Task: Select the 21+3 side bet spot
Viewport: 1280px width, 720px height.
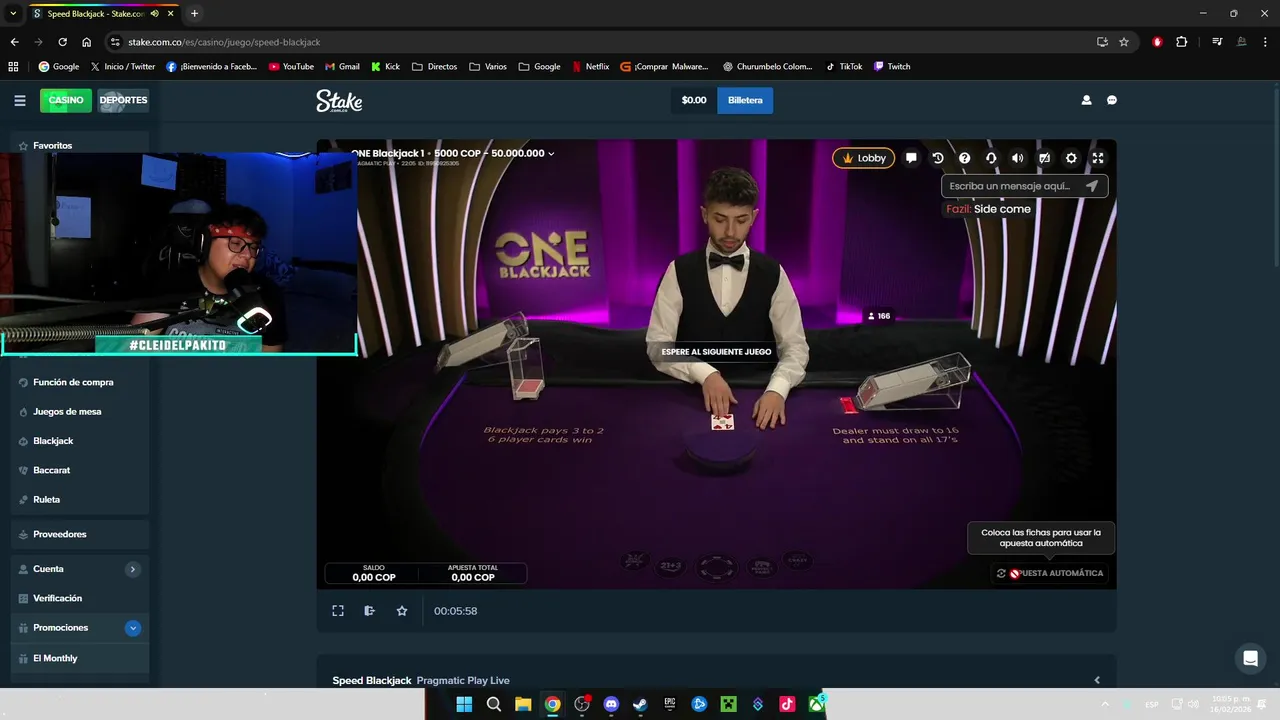Action: 671,565
